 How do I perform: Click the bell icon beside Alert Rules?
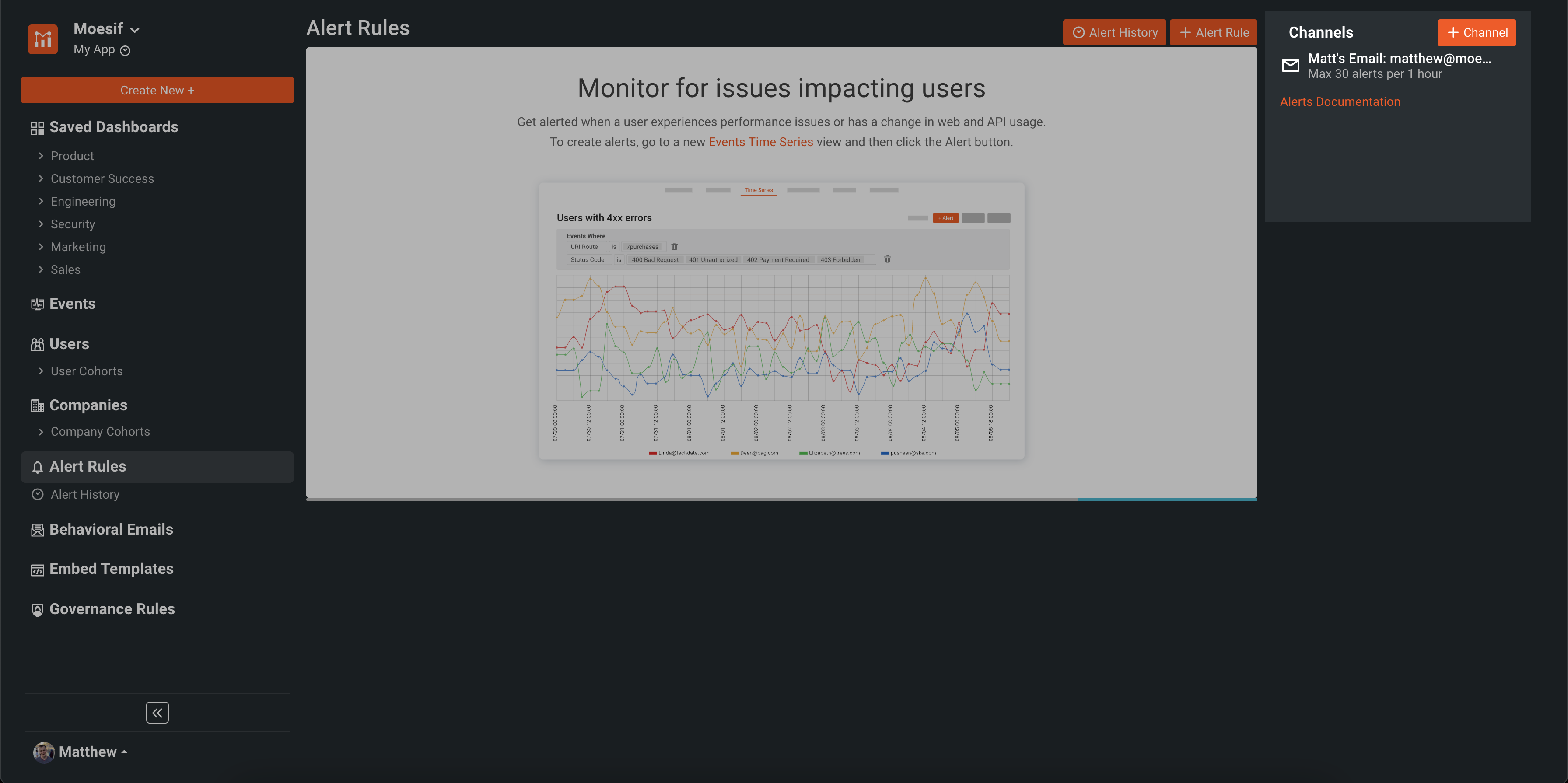click(x=37, y=467)
